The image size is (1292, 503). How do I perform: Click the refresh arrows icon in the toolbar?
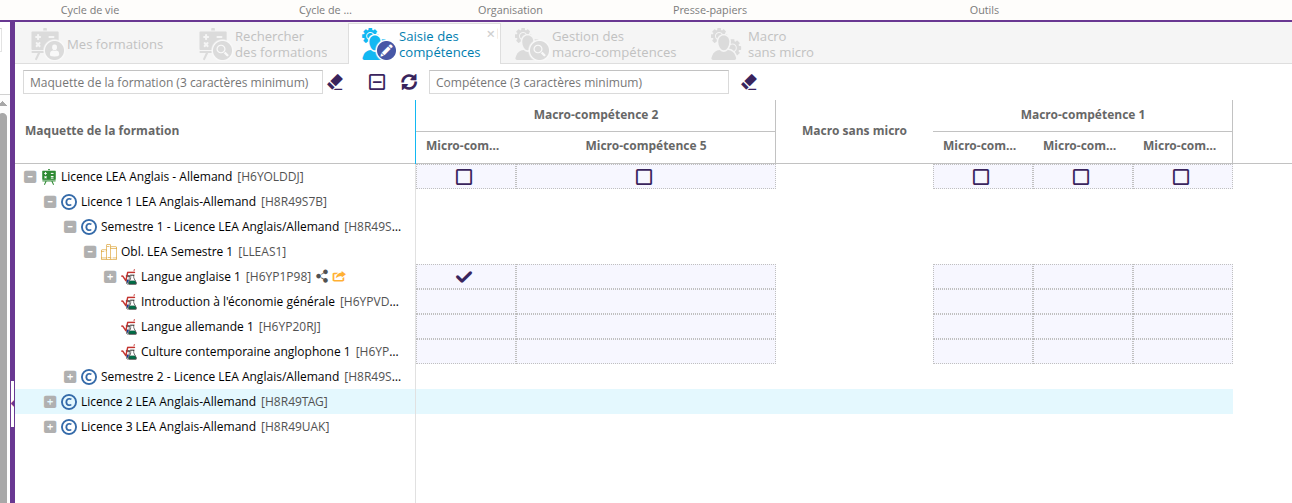point(409,82)
